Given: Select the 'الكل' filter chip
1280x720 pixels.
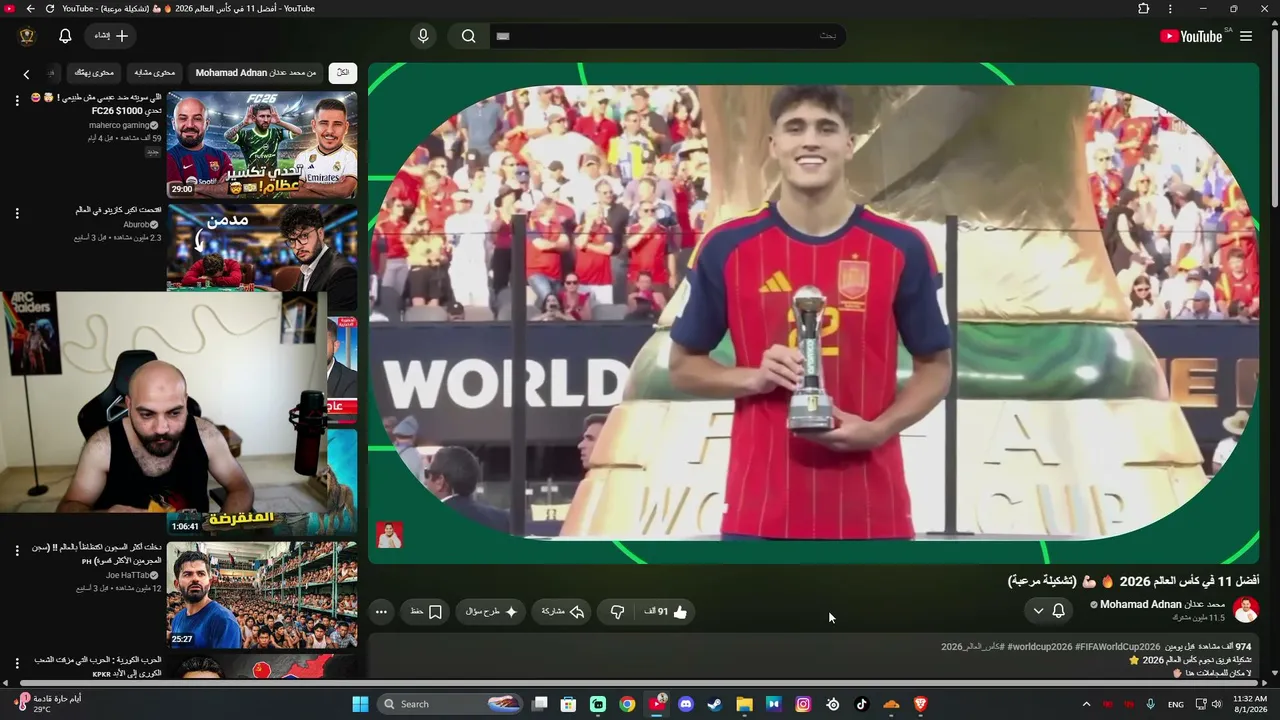Looking at the screenshot, I should click(x=343, y=73).
